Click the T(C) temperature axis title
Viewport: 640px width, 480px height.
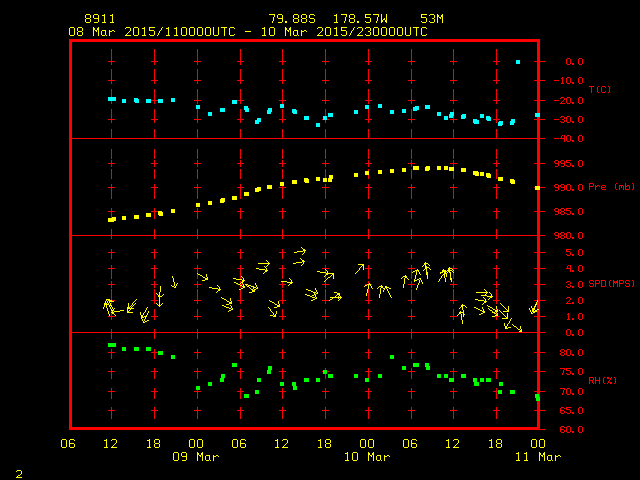tap(600, 89)
